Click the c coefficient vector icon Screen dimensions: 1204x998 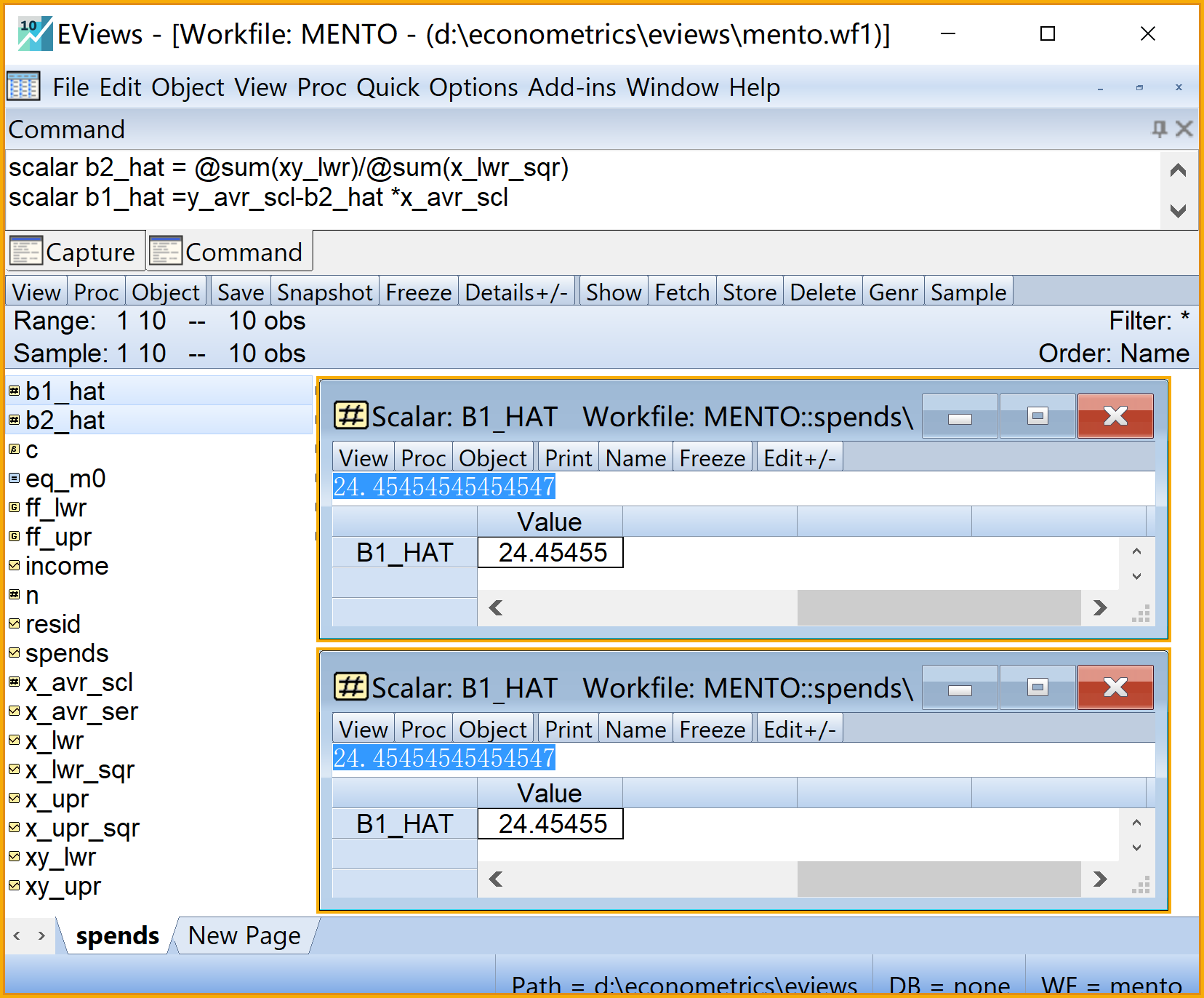14,450
